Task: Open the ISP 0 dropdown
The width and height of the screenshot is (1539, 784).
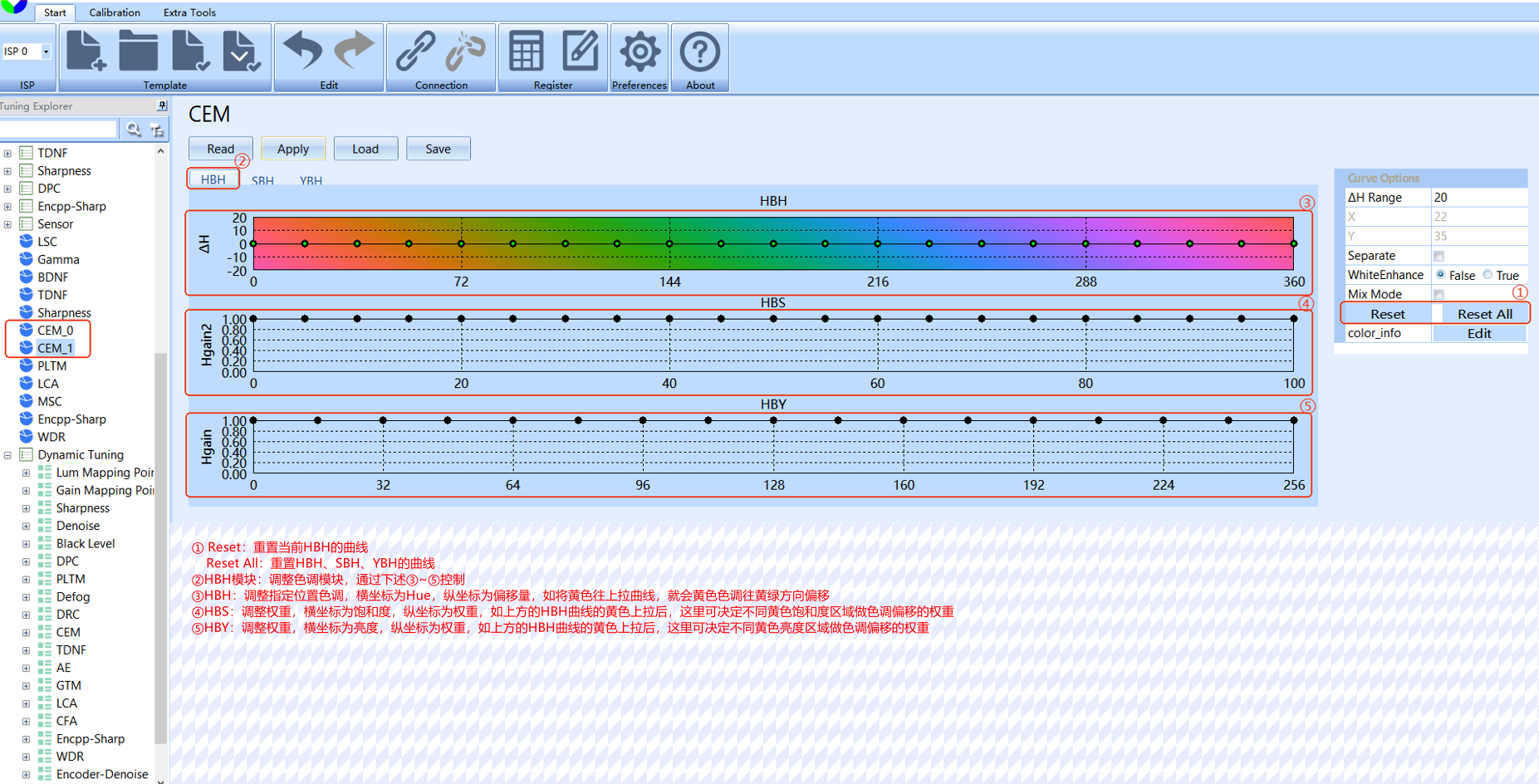Action: [x=46, y=51]
